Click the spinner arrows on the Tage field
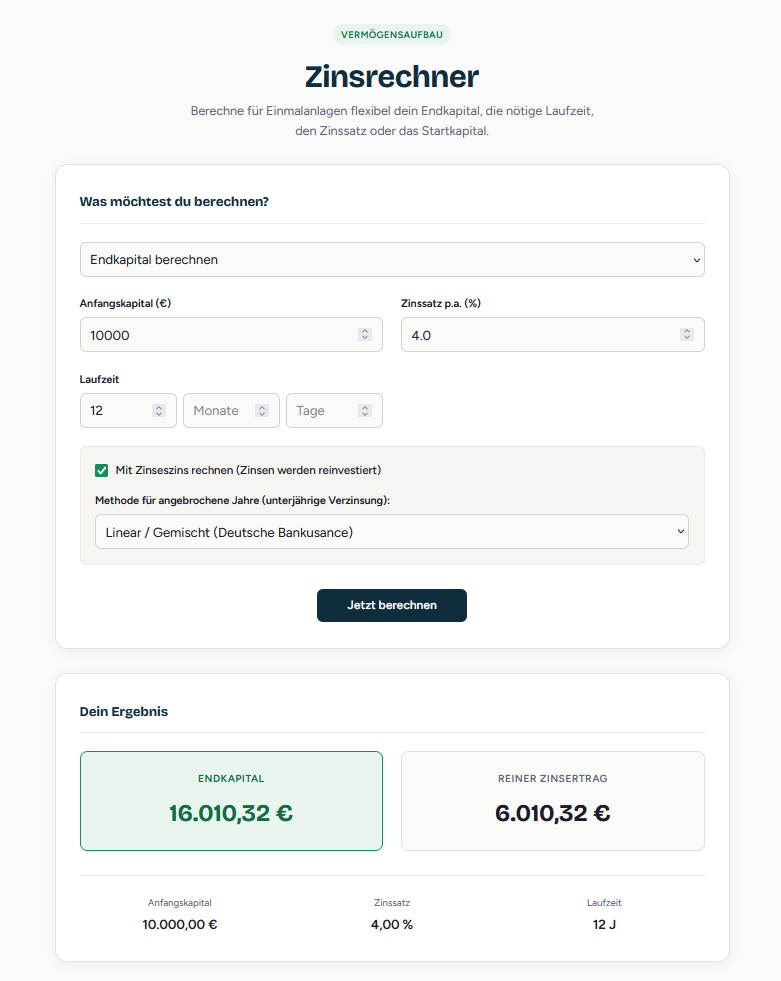The width and height of the screenshot is (781, 981). tap(365, 411)
